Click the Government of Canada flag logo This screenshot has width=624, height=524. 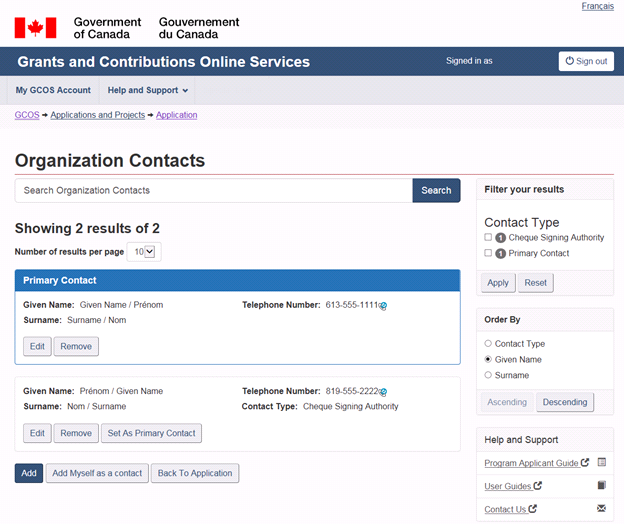coord(36,27)
